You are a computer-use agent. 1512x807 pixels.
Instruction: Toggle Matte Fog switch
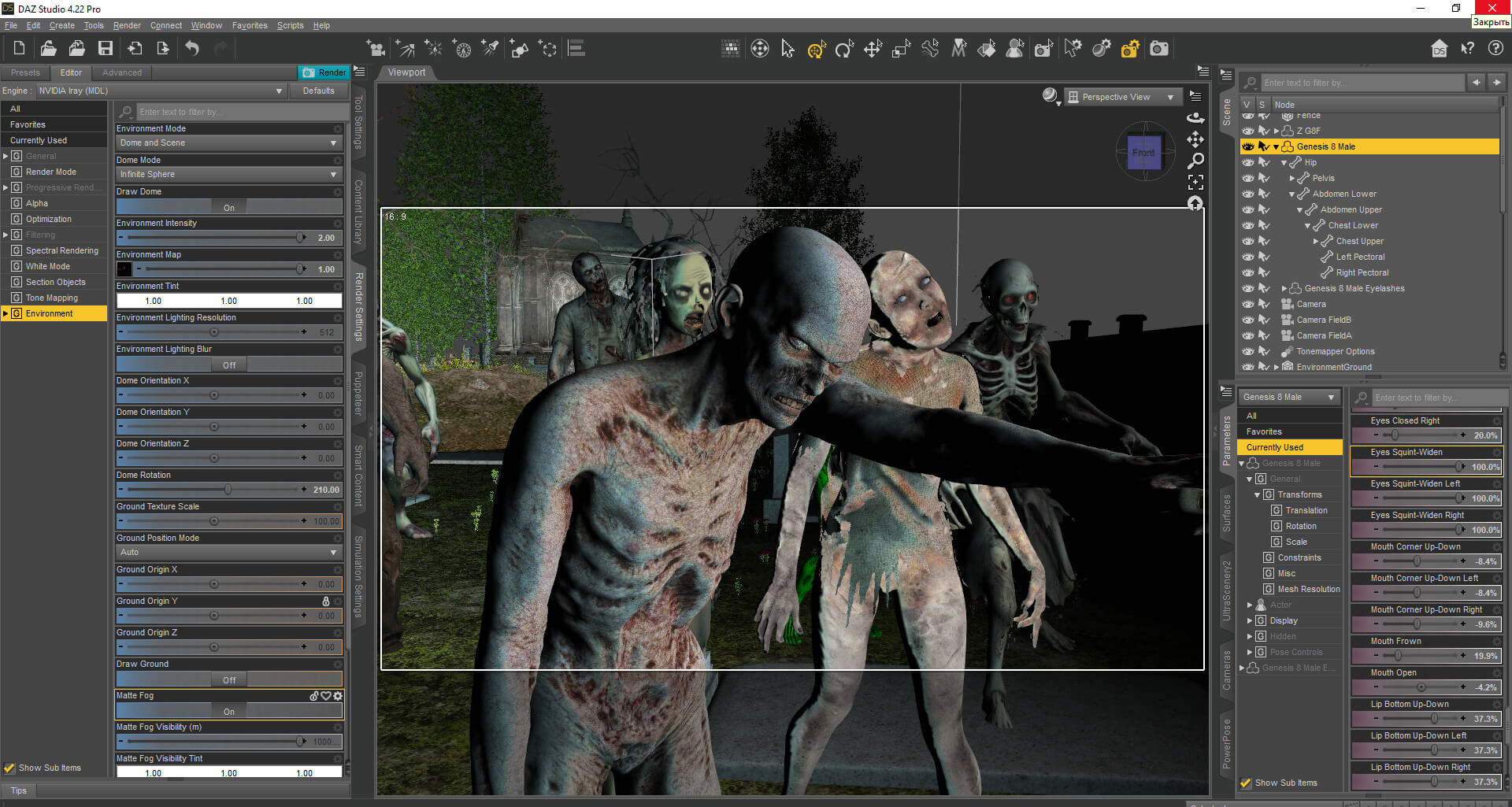(x=229, y=711)
